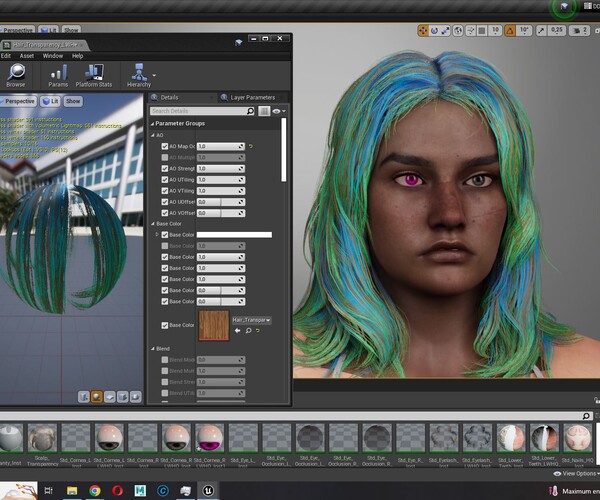Collapse the Base Color group
Image resolution: width=600 pixels, height=500 pixels.
[153, 223]
